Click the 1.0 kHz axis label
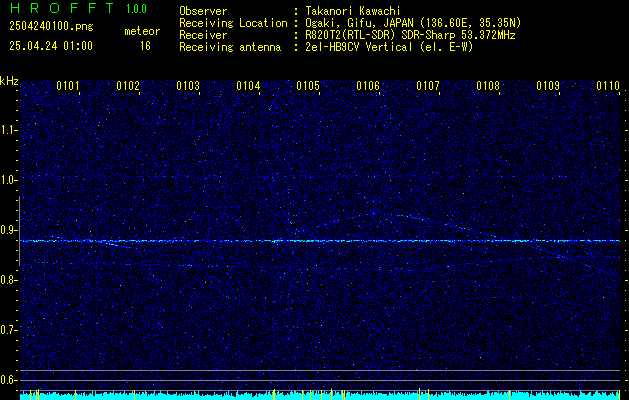The image size is (629, 400). click(x=7, y=181)
